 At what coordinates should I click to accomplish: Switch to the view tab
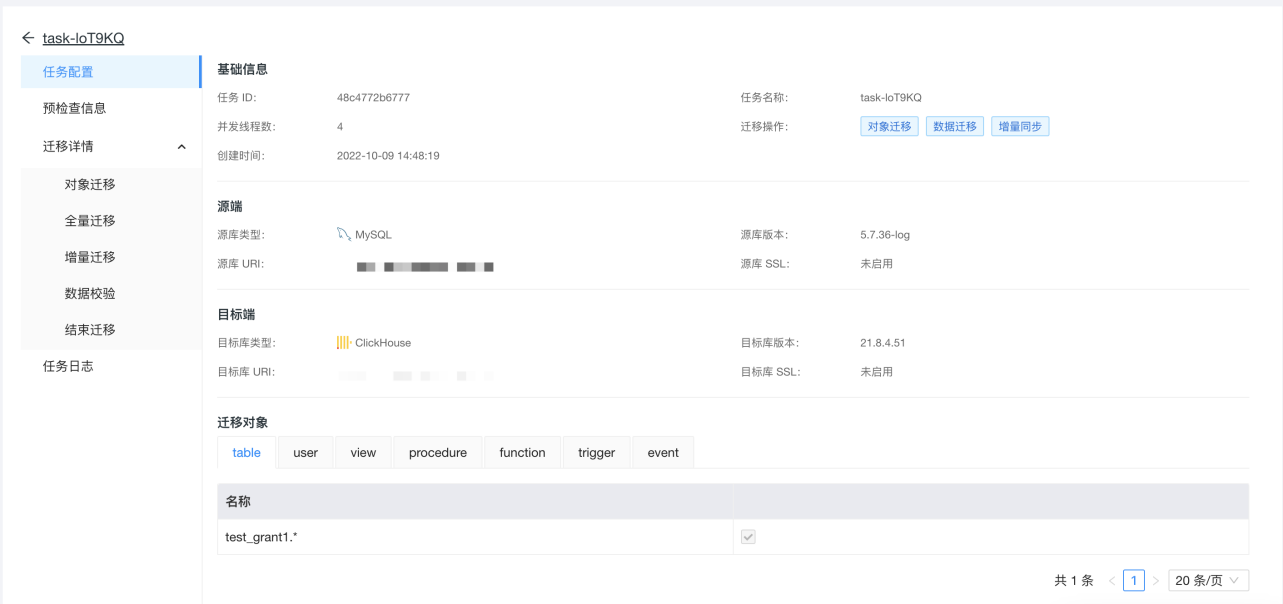(x=363, y=452)
